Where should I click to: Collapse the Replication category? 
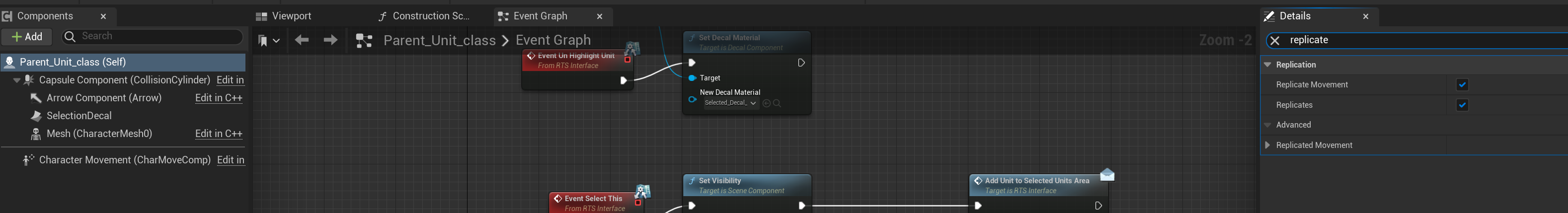[1268, 65]
